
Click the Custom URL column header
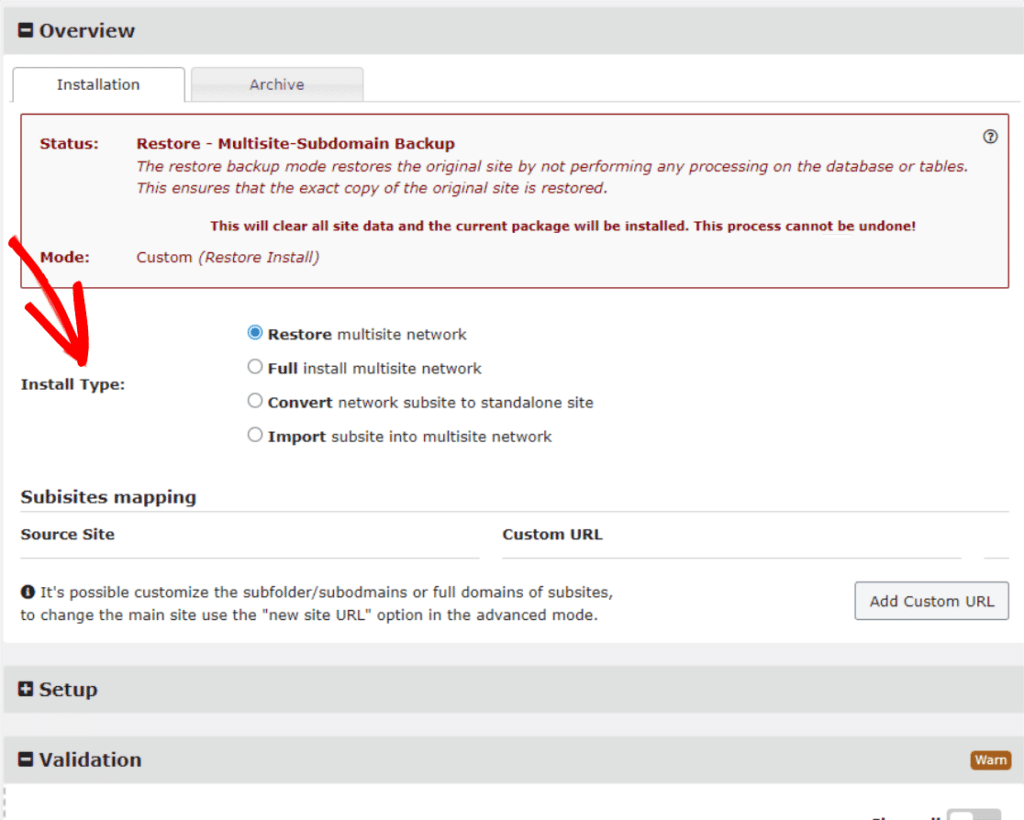point(552,534)
